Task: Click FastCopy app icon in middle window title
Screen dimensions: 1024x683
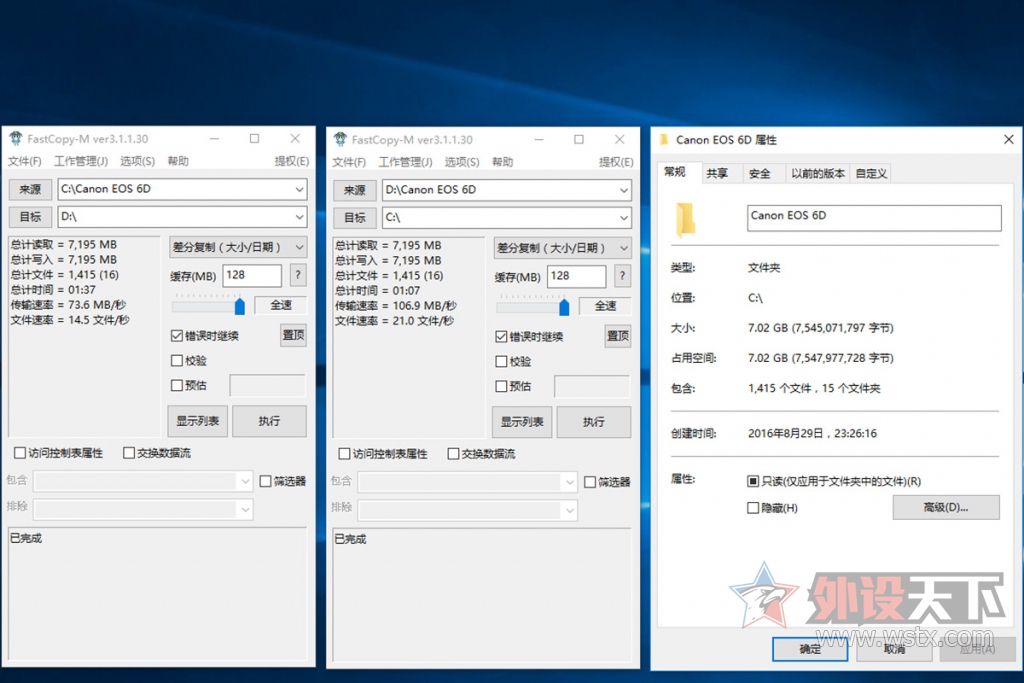Action: [x=340, y=139]
